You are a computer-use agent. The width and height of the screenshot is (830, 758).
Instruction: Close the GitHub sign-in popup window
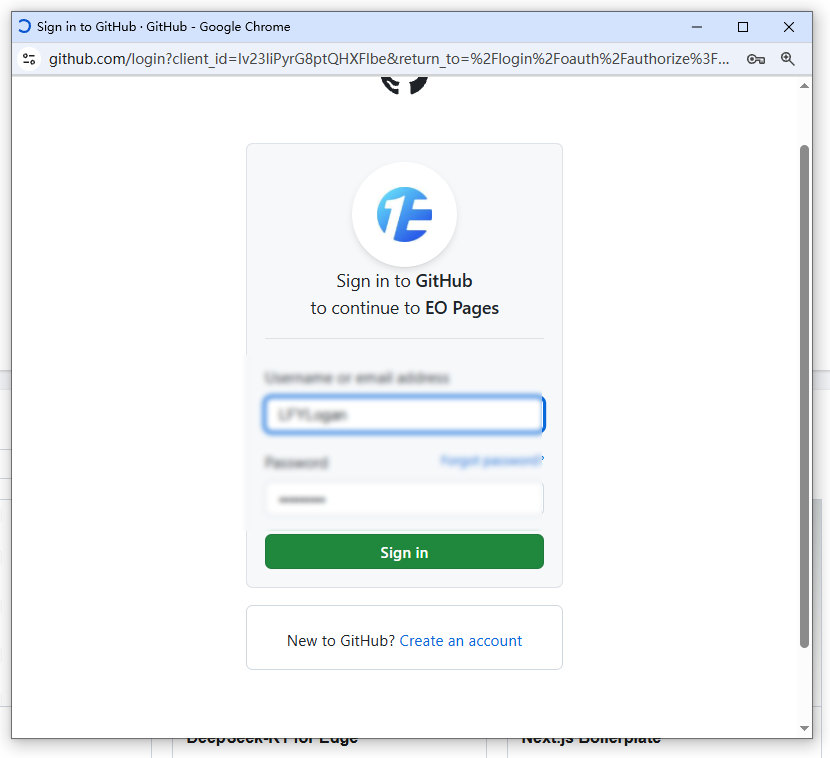(789, 27)
